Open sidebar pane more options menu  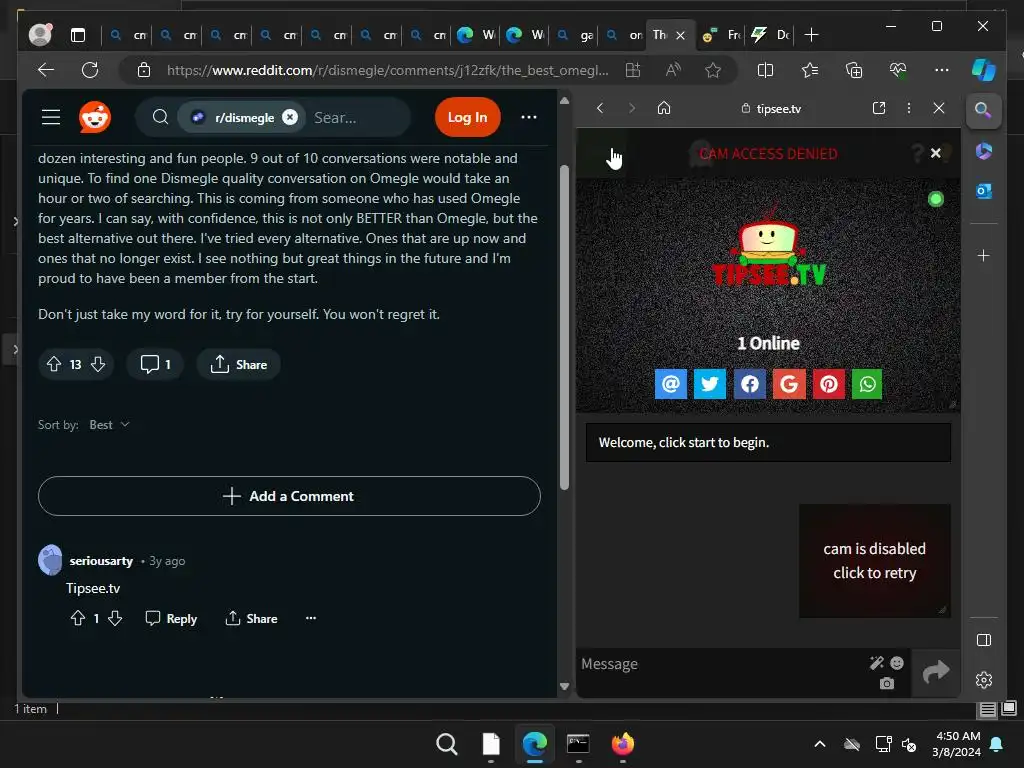click(908, 108)
